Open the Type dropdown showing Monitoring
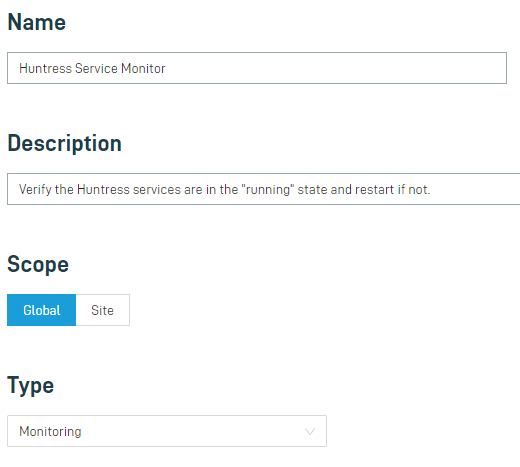The width and height of the screenshot is (520, 467). coord(167,431)
